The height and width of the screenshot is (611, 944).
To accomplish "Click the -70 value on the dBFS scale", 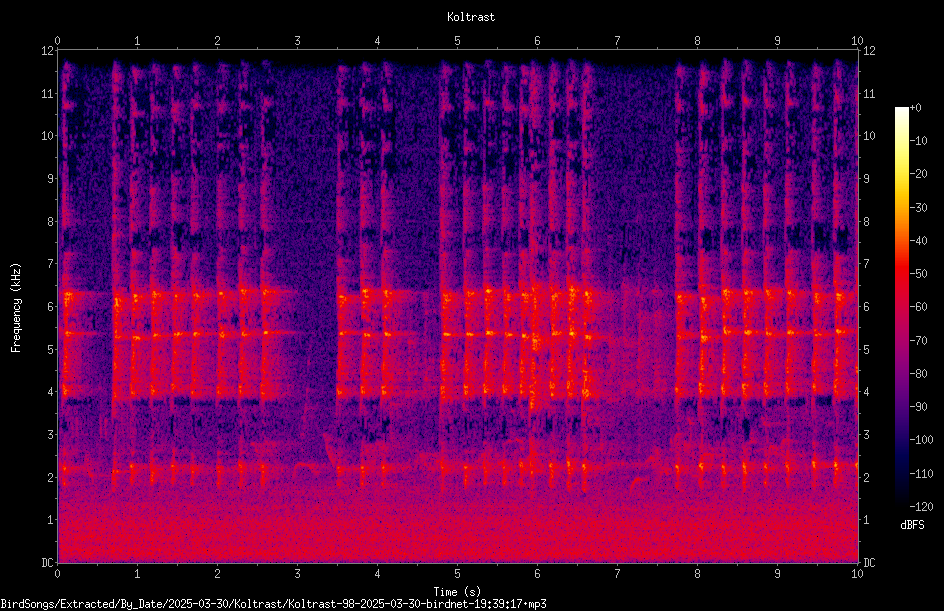I will point(918,341).
